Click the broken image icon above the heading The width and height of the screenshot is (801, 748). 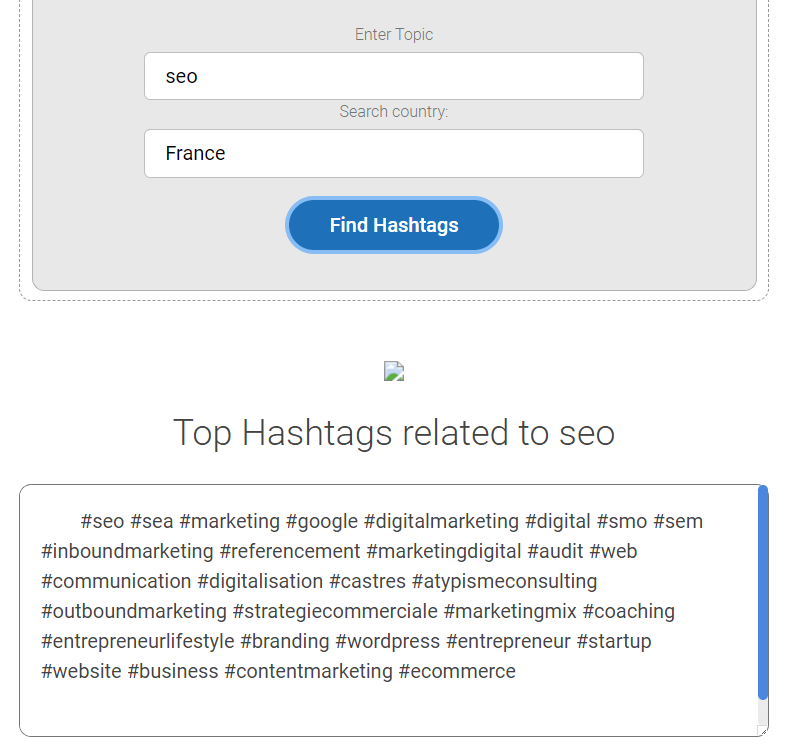[x=394, y=372]
